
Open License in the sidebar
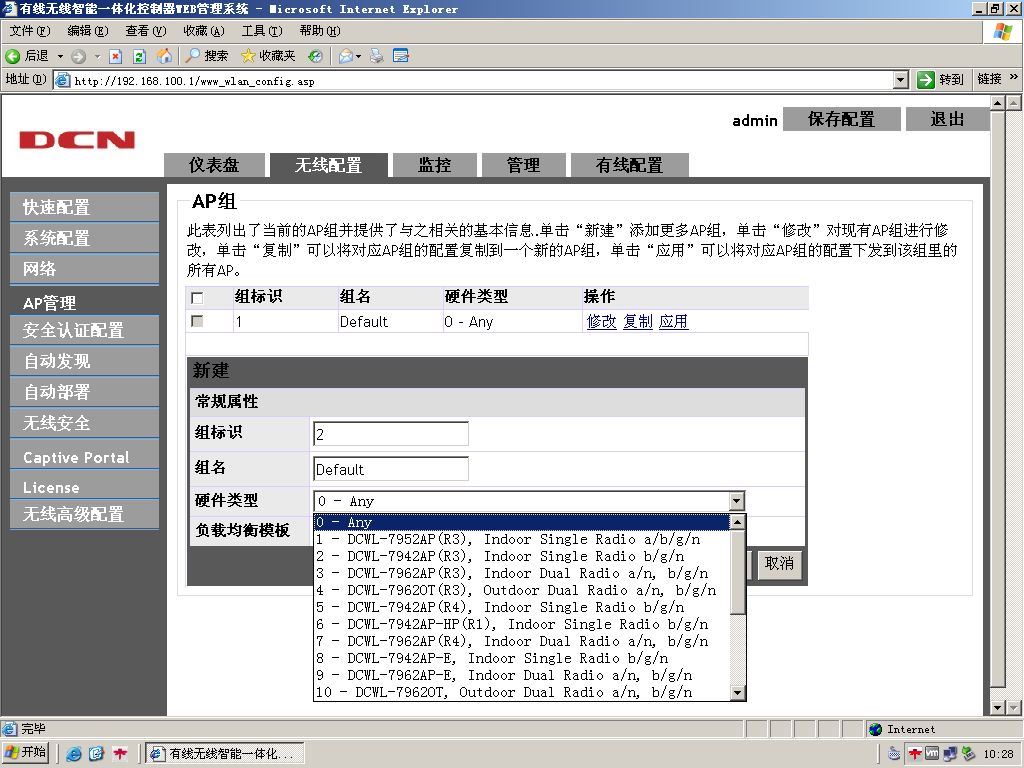(x=84, y=487)
